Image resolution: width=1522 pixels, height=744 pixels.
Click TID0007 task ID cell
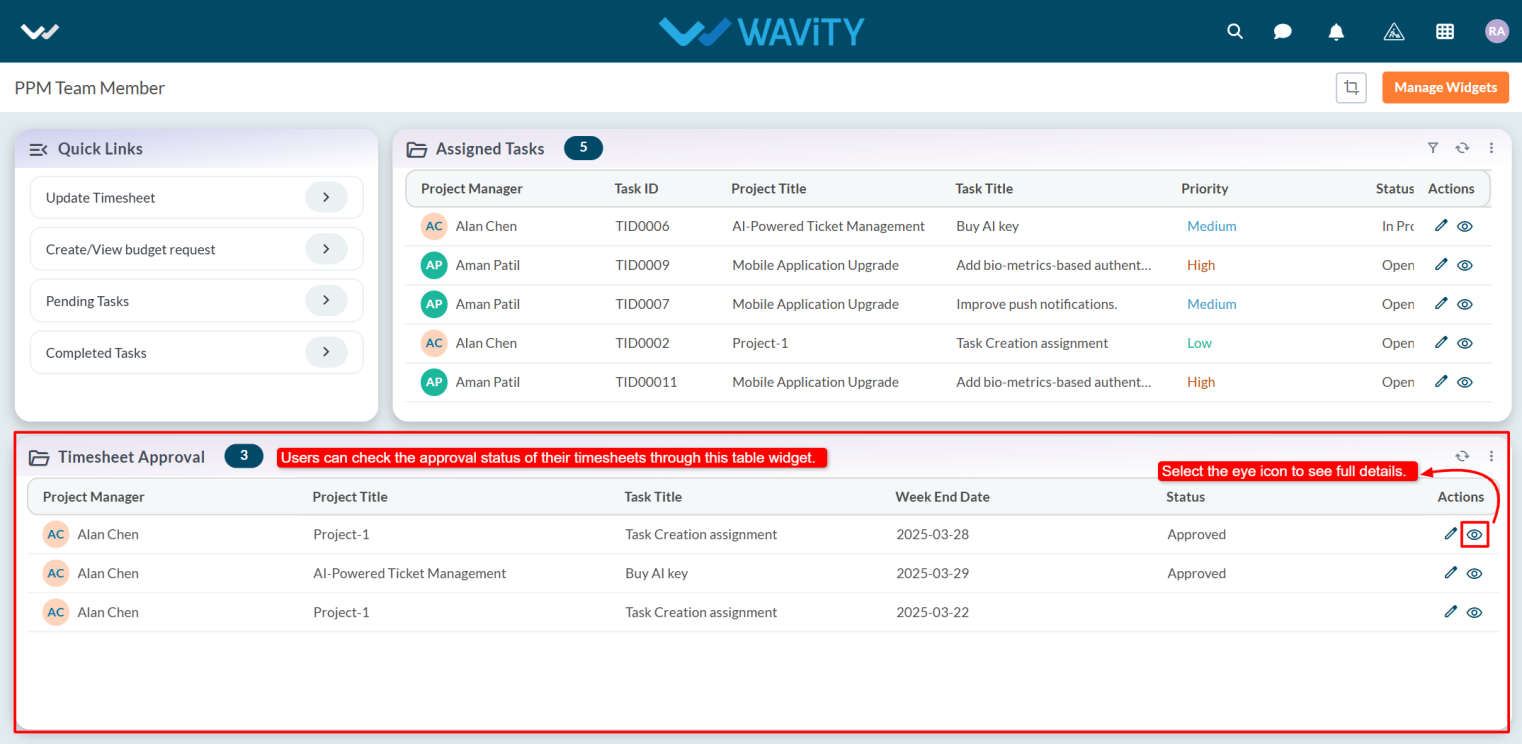pos(642,304)
